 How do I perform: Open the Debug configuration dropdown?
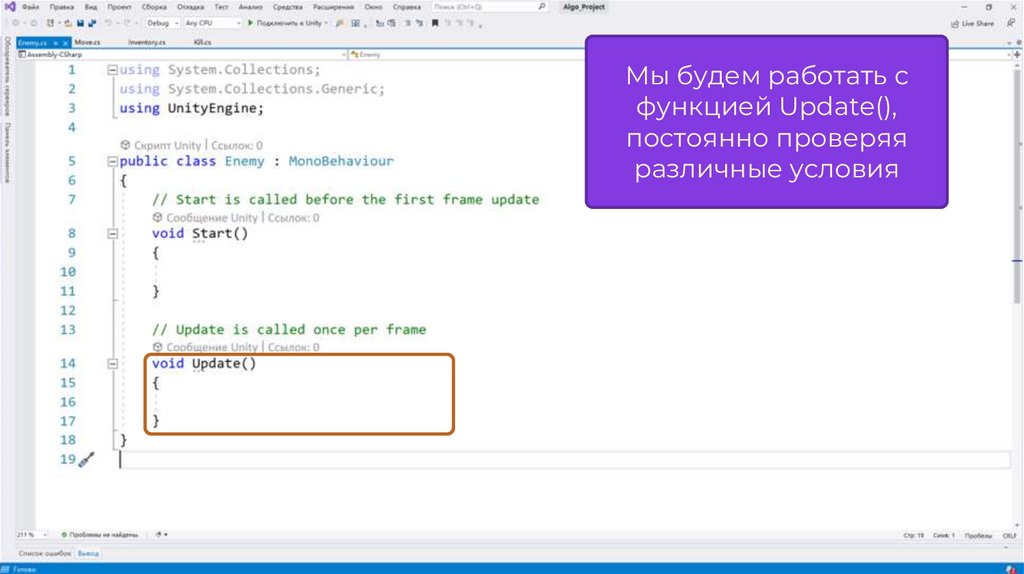(x=162, y=23)
